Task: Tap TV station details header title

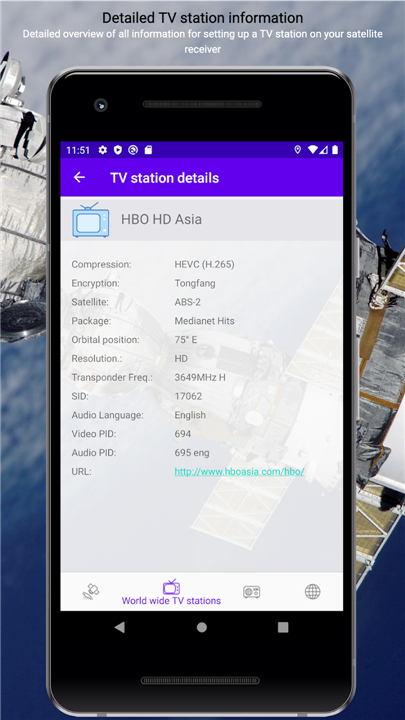Action: [x=164, y=178]
